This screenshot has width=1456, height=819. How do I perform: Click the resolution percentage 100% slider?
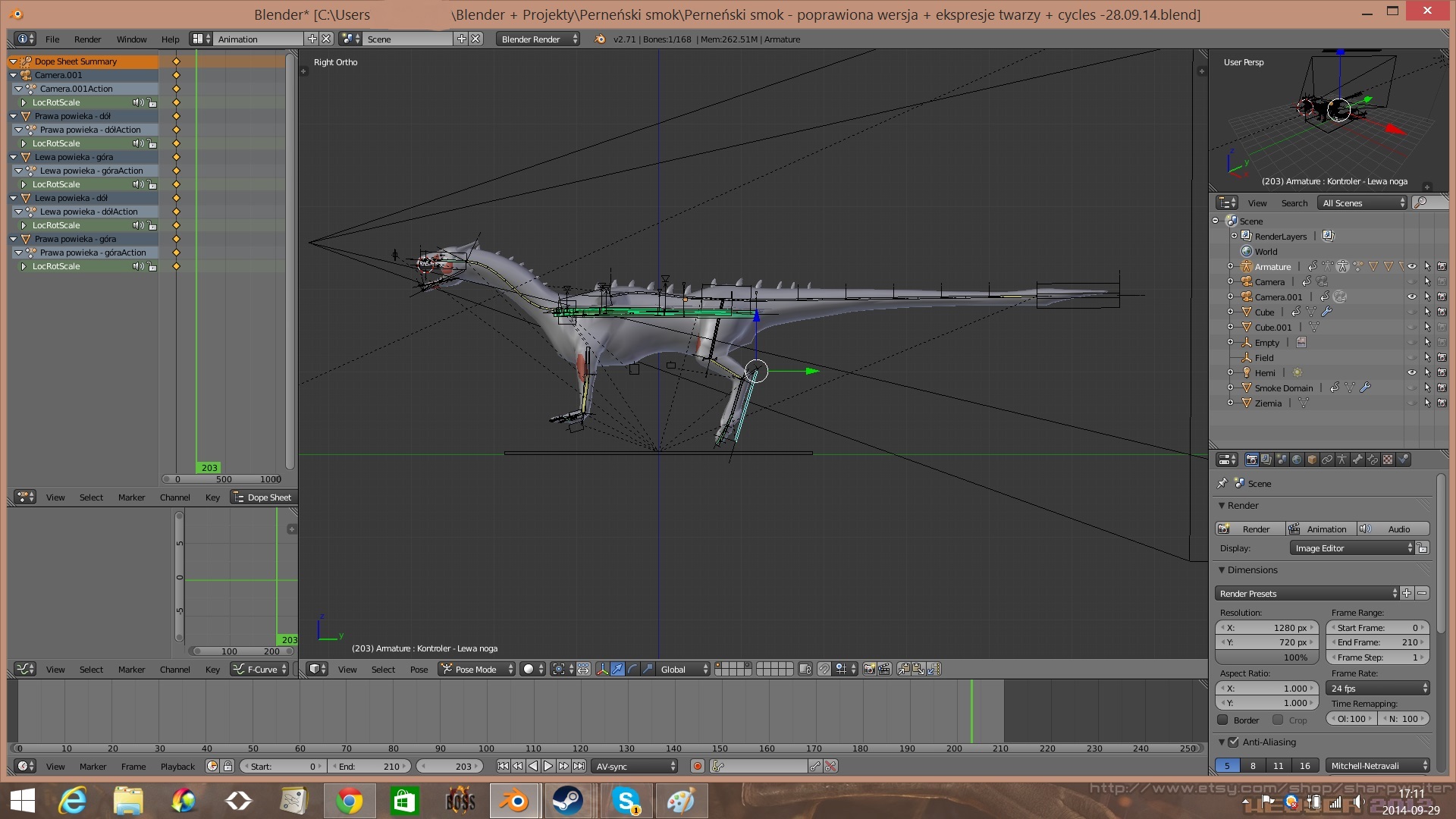(1266, 657)
